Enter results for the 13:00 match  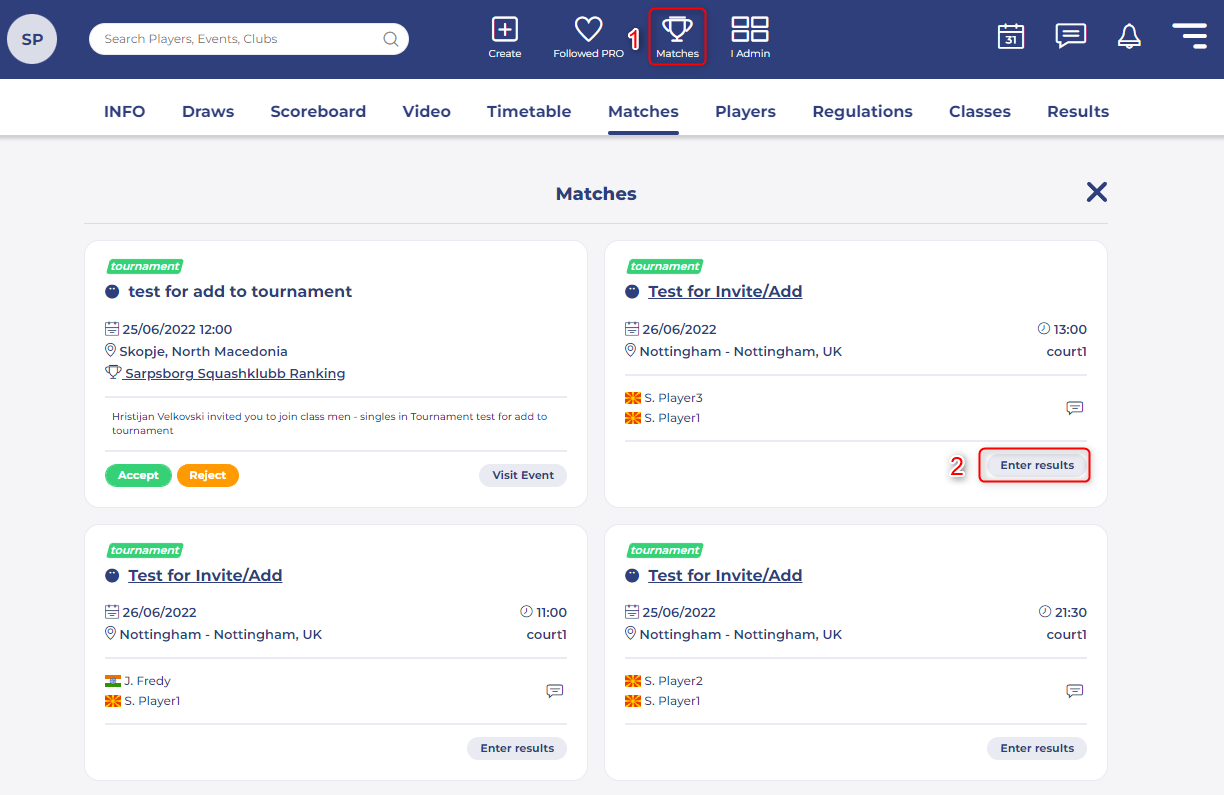point(1037,465)
